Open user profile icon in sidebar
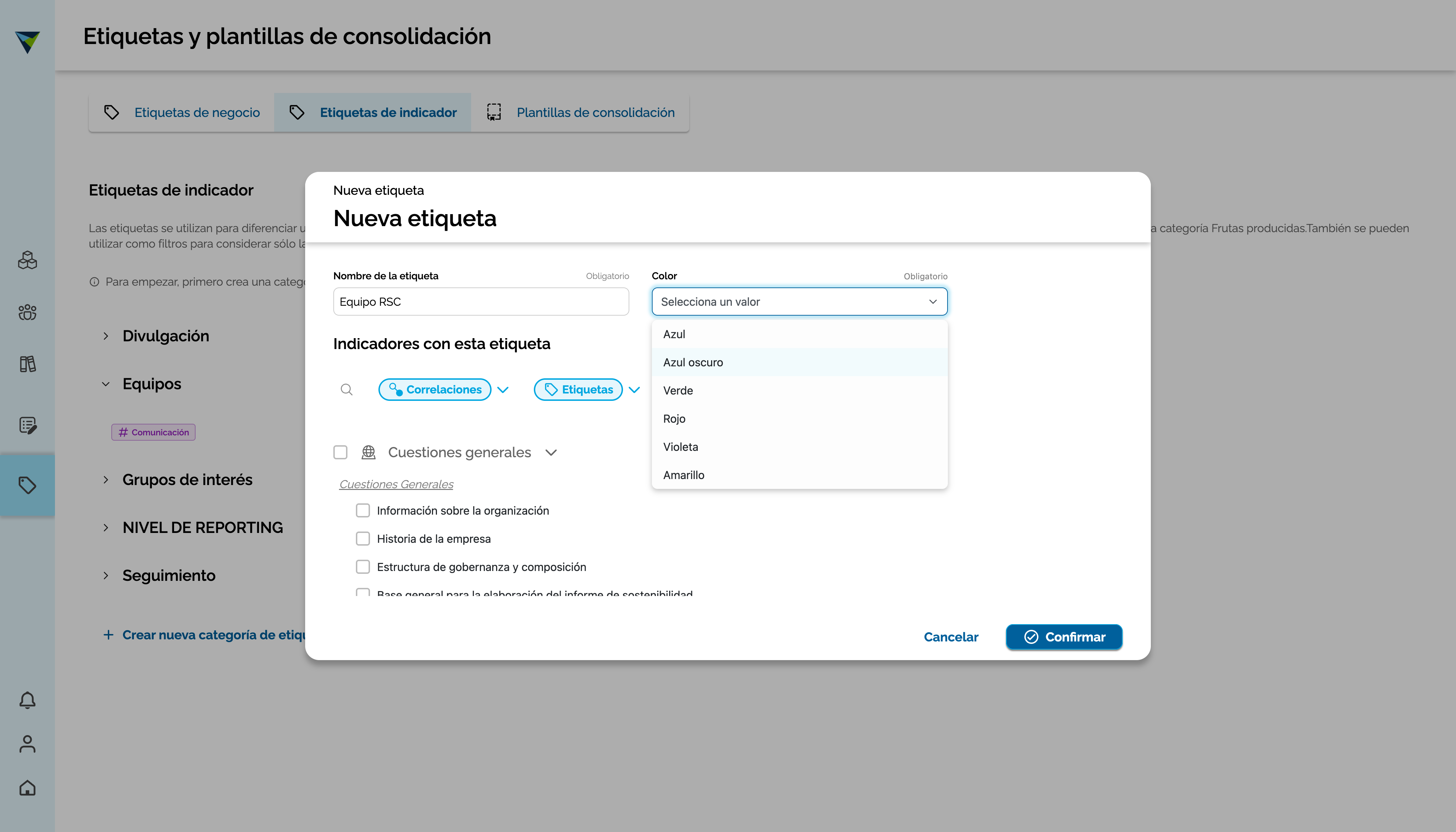The image size is (1456, 832). click(27, 744)
